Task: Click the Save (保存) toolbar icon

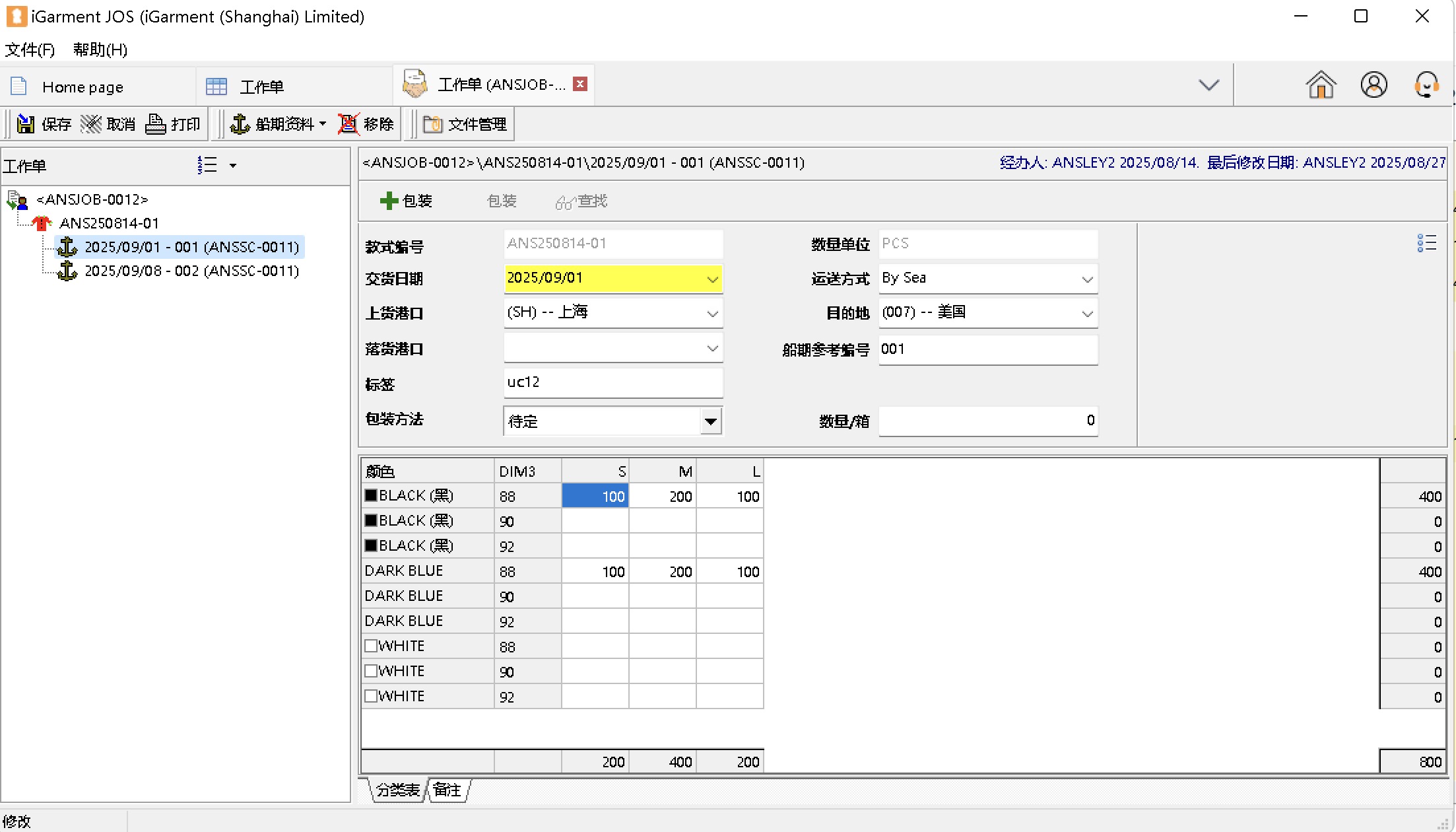Action: tap(26, 124)
